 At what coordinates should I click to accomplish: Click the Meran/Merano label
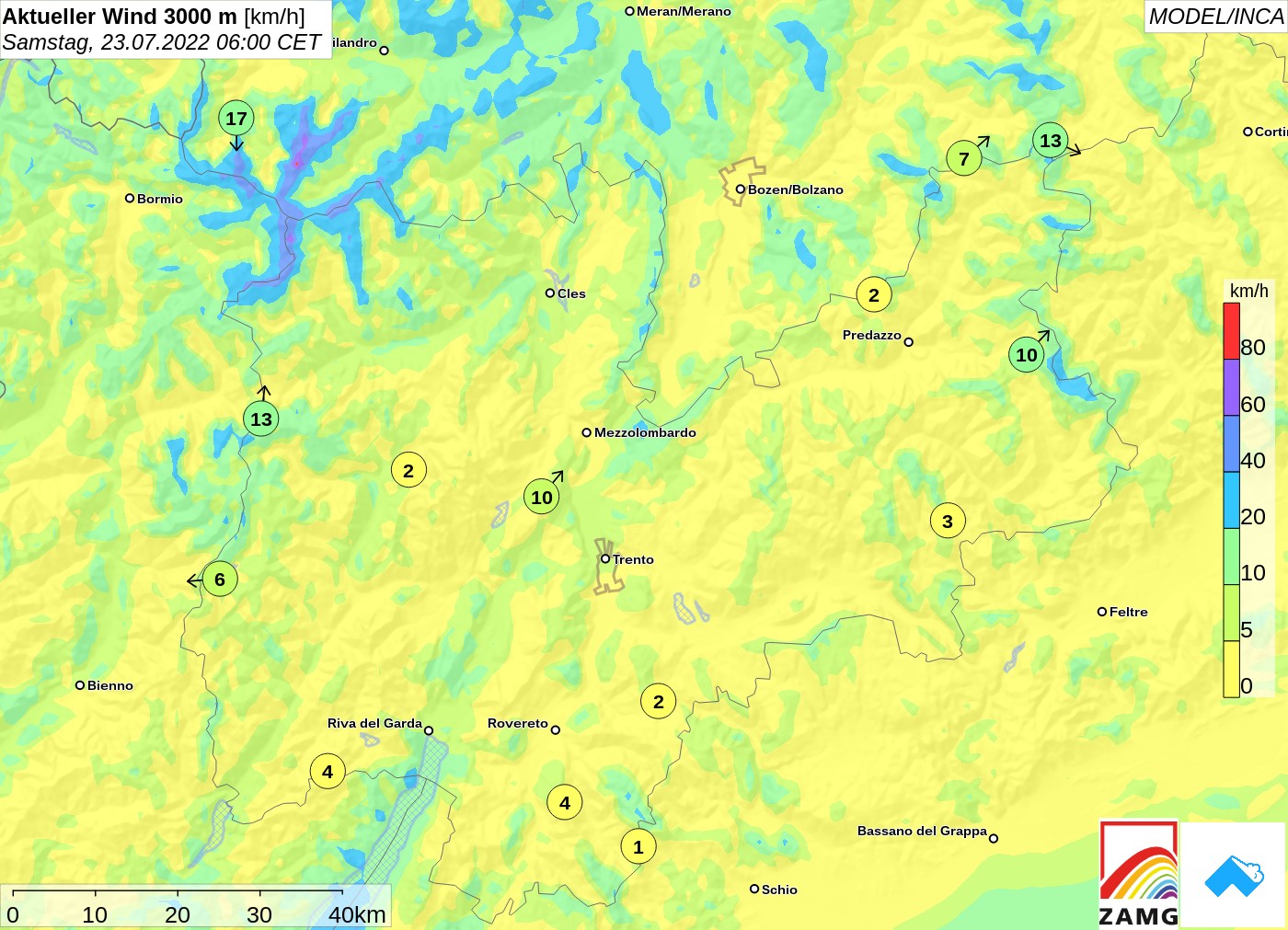[684, 11]
